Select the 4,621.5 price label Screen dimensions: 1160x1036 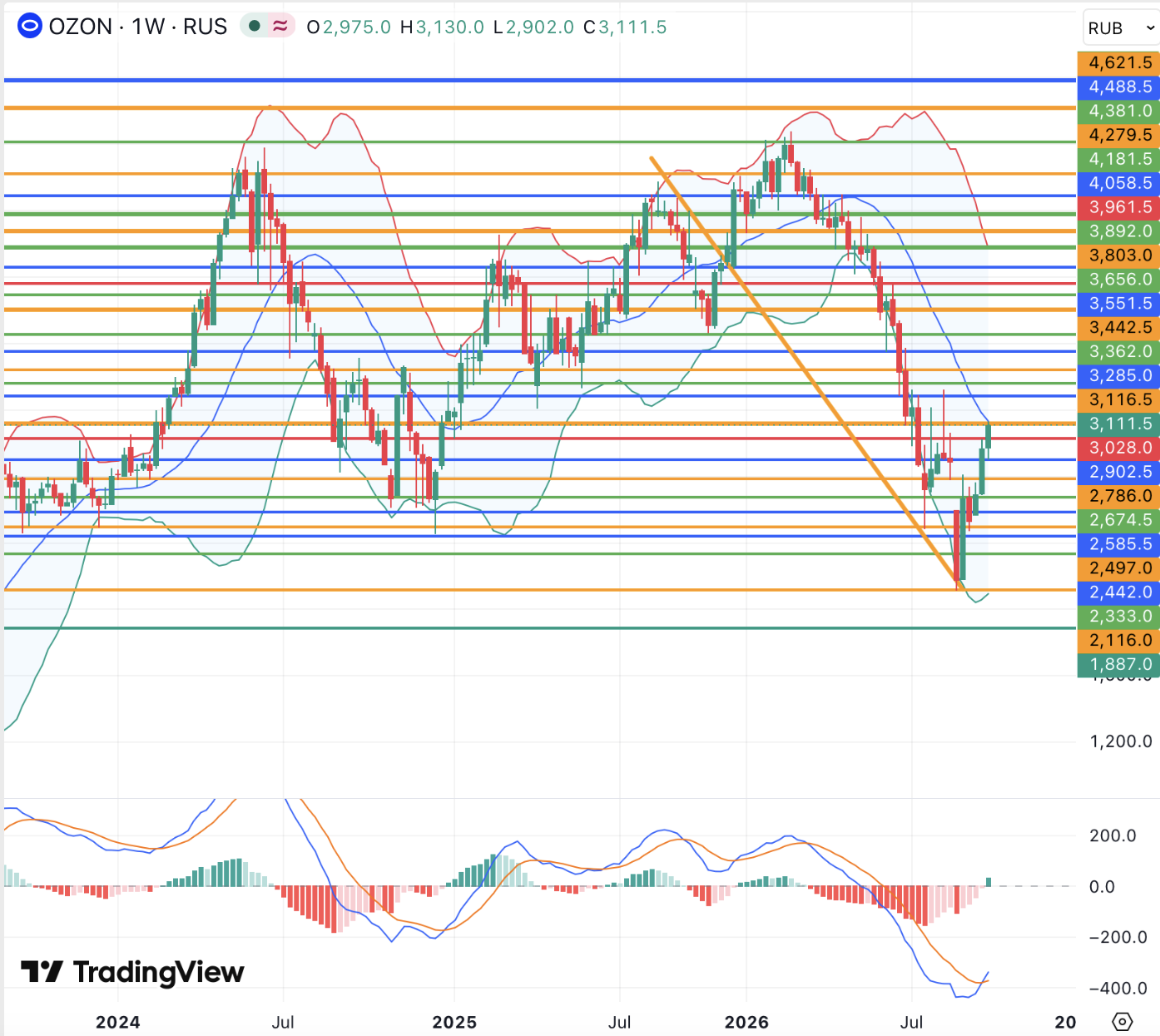(x=1118, y=62)
